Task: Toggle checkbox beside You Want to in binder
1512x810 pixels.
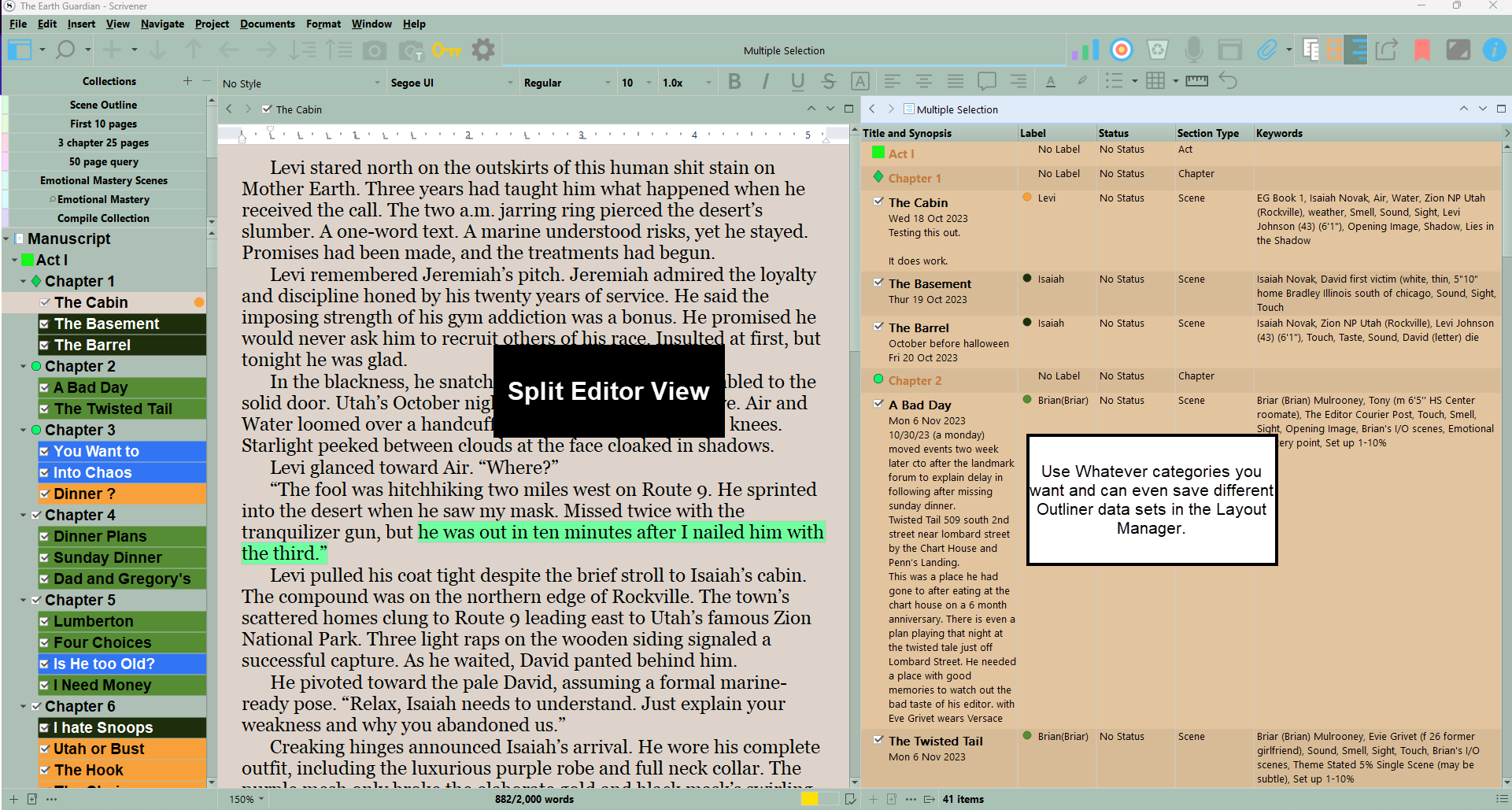Action: (44, 451)
